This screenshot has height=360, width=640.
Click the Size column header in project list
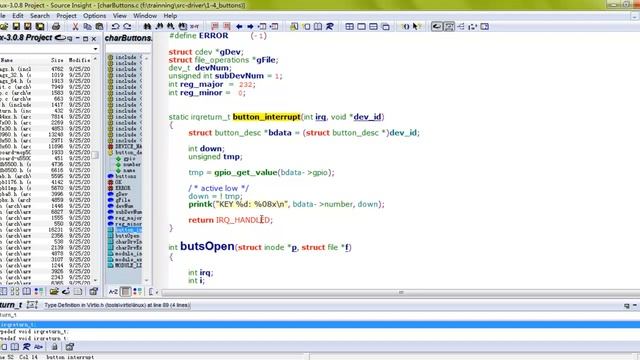[x=56, y=60]
